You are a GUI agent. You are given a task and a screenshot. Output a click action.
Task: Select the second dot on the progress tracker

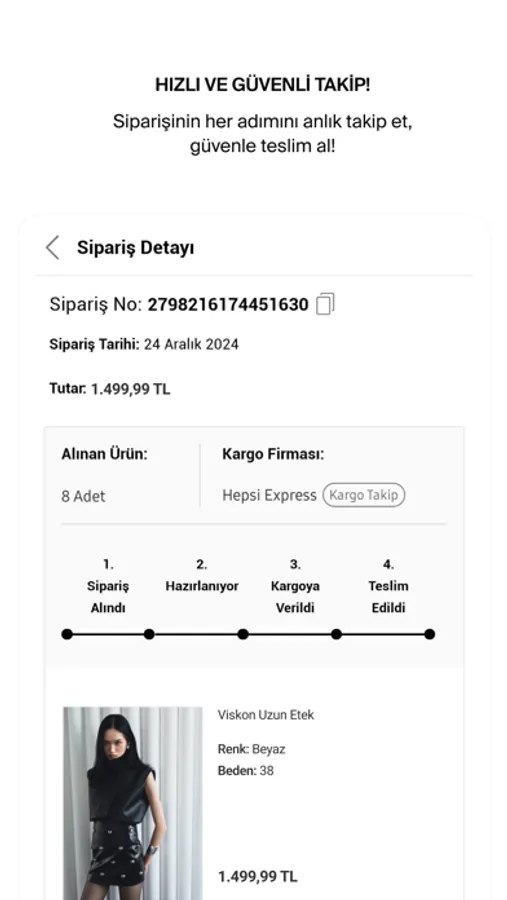[149, 634]
